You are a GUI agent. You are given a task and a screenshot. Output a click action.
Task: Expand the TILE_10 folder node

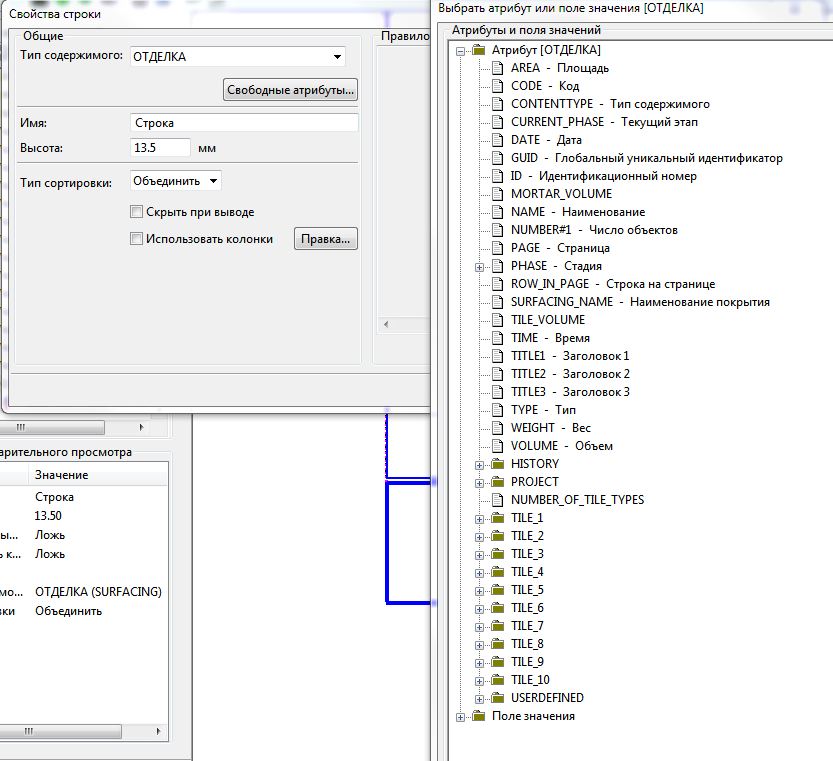tap(479, 682)
